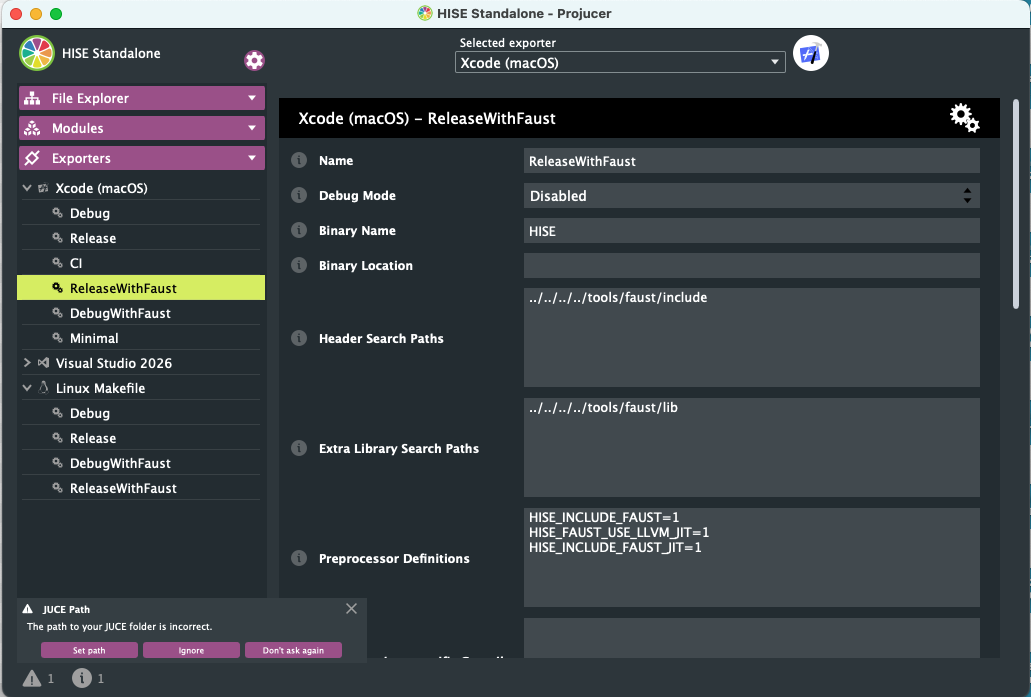Click the Name input field
Viewport: 1031px width, 697px height.
tap(752, 160)
